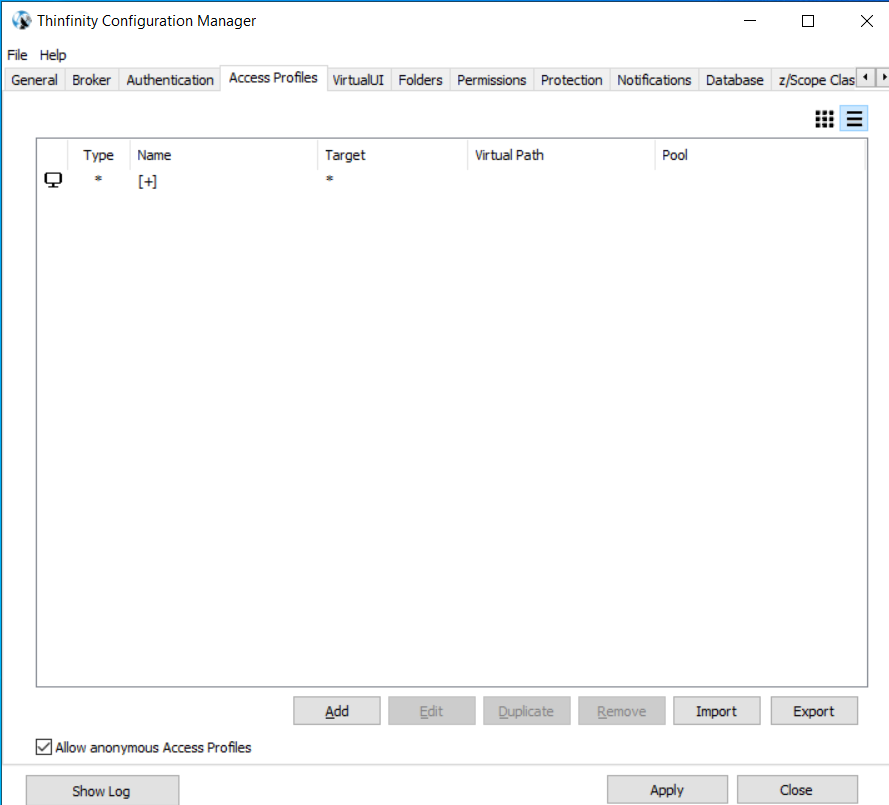Viewport: 889px width, 805px height.
Task: Select the Access Profiles tab
Action: coord(273,78)
